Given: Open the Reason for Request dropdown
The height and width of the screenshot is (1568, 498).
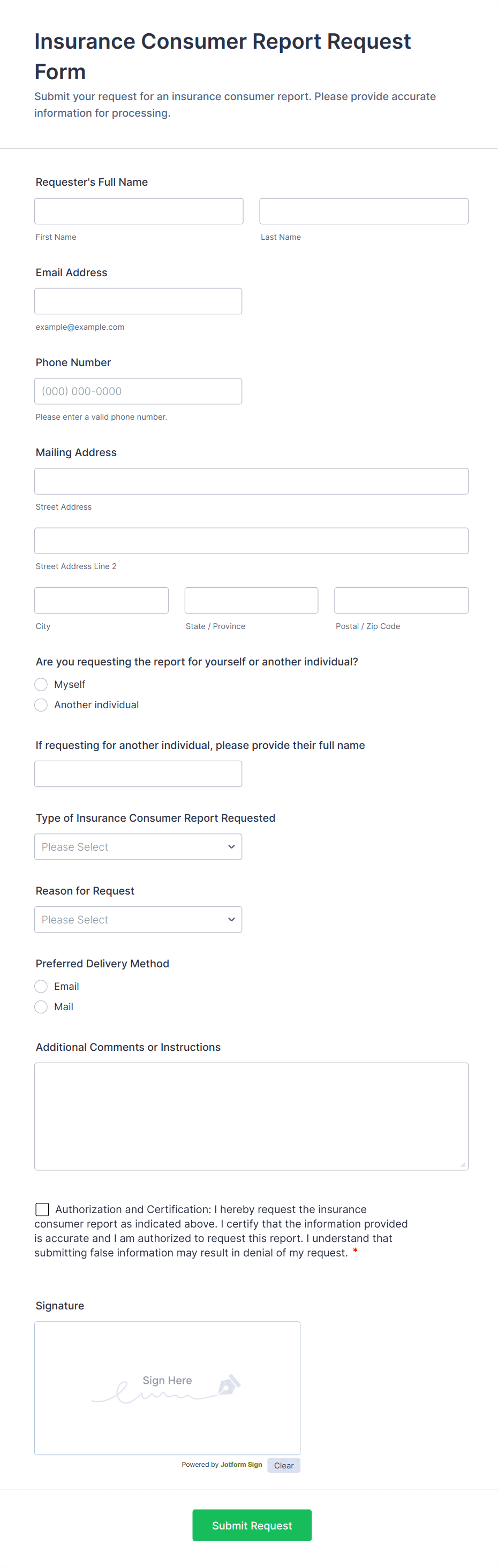Looking at the screenshot, I should coord(138,919).
